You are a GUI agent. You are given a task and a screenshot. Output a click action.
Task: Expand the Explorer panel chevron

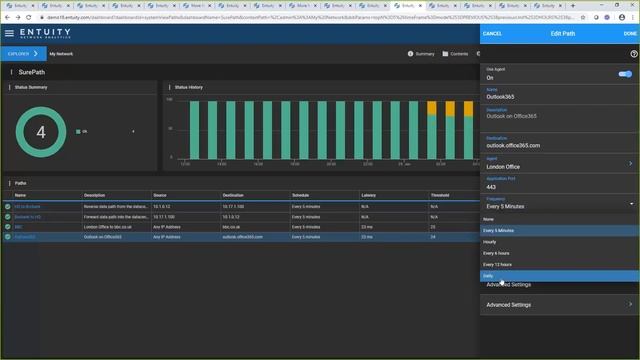[36, 53]
